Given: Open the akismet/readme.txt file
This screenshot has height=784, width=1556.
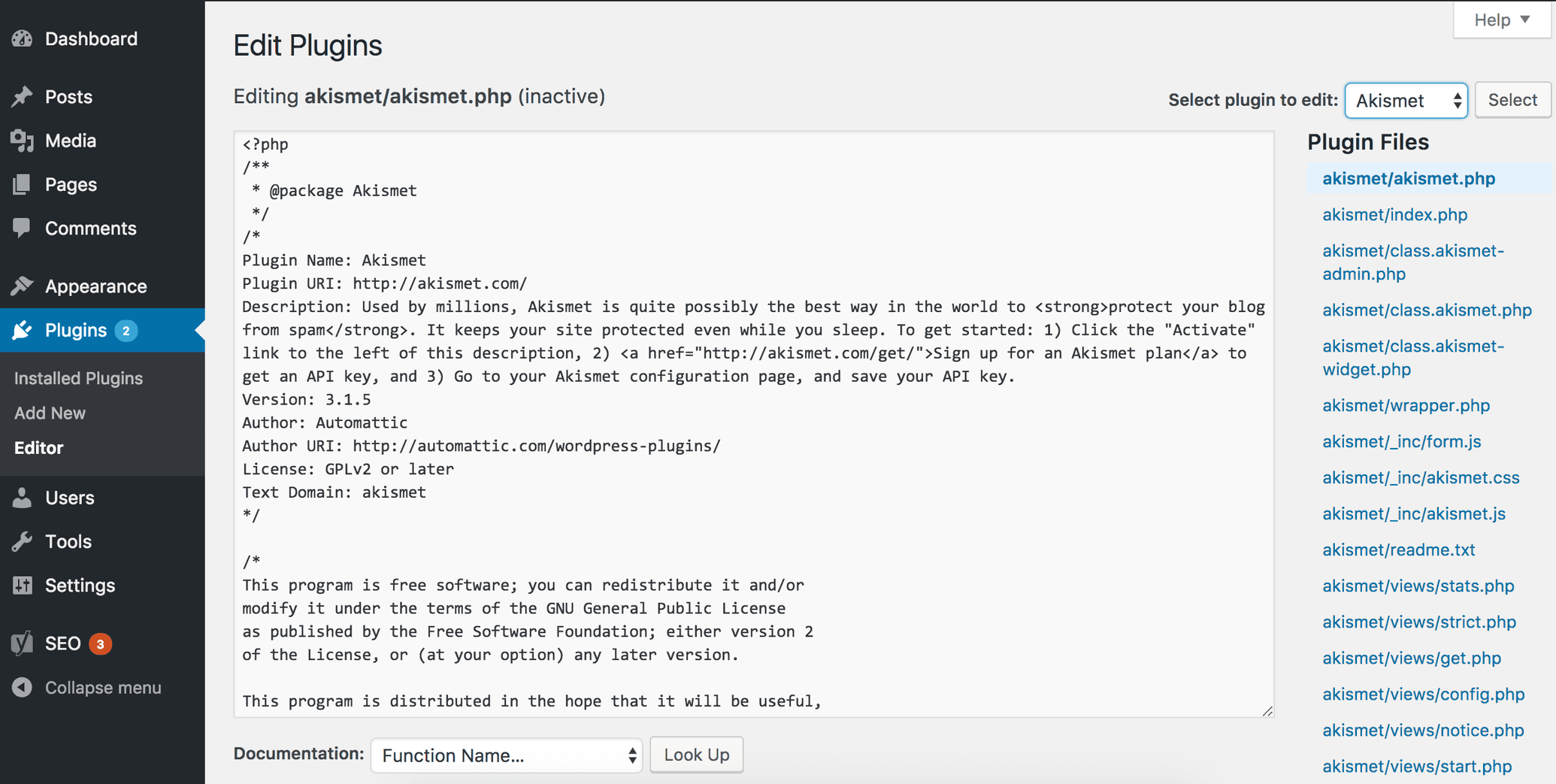Looking at the screenshot, I should (x=1399, y=549).
